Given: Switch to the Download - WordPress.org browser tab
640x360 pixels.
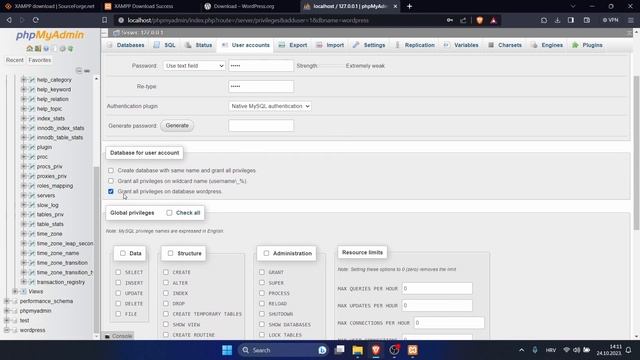Looking at the screenshot, I should [244, 6].
